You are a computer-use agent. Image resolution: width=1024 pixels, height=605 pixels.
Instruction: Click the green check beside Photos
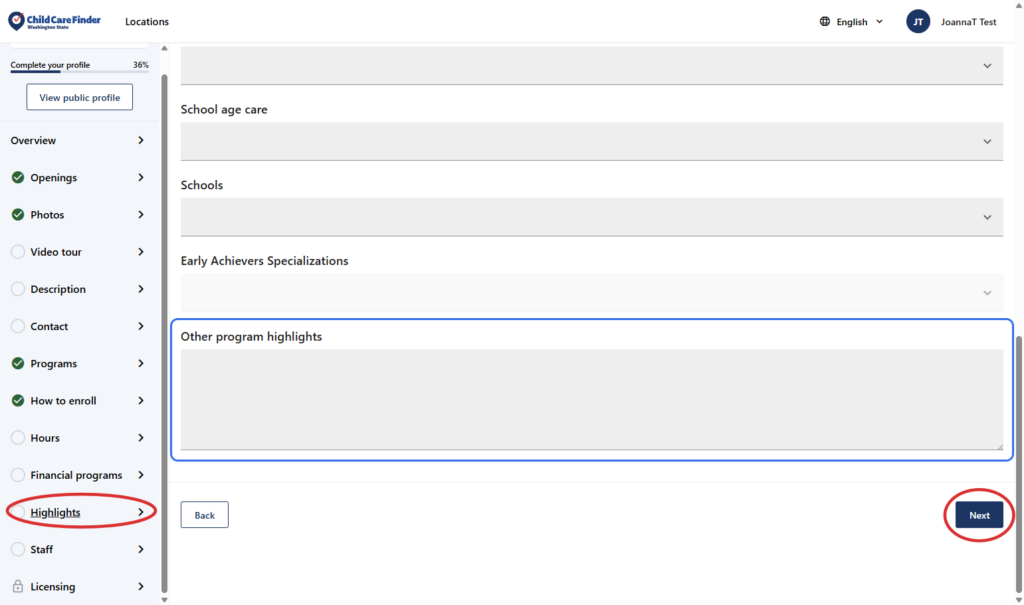[x=18, y=215]
